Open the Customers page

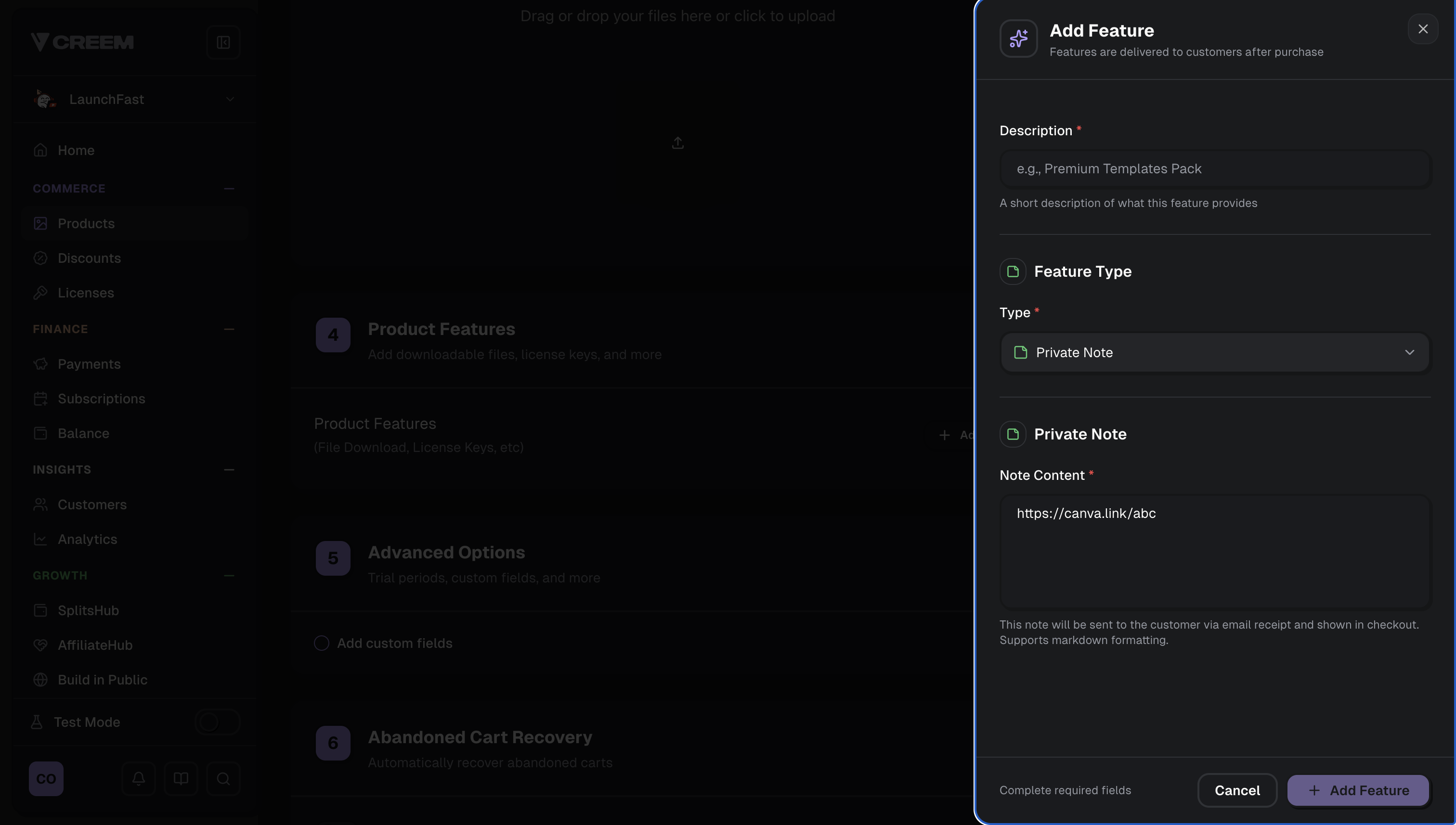(x=134, y=504)
